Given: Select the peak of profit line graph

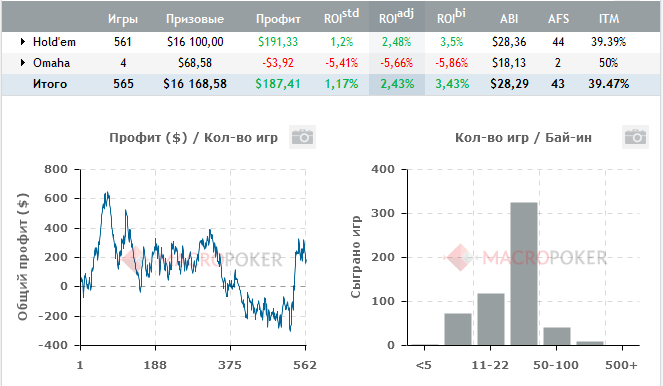Looking at the screenshot, I should pos(107,193).
